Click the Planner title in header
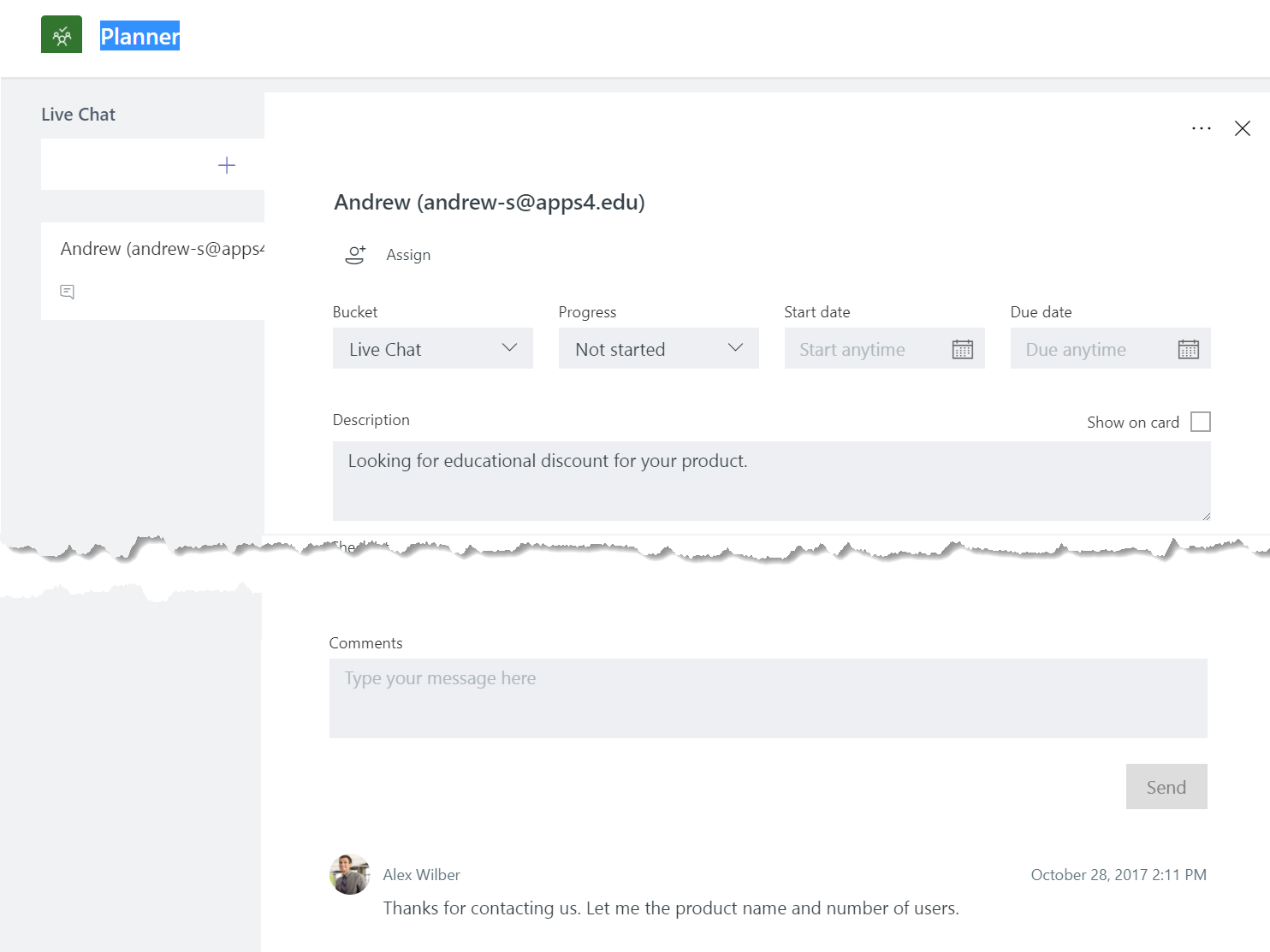 click(x=139, y=36)
